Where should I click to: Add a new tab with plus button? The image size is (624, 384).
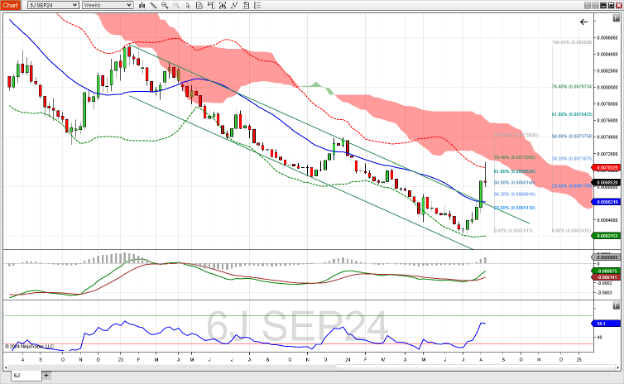46,375
